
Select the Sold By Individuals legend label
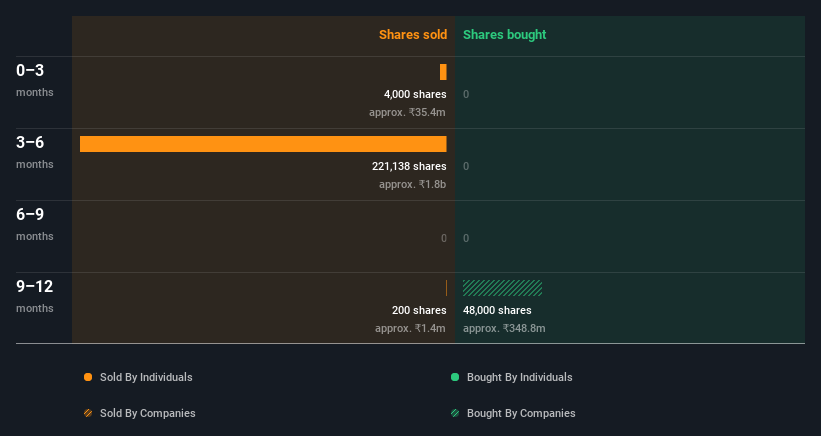[146, 377]
